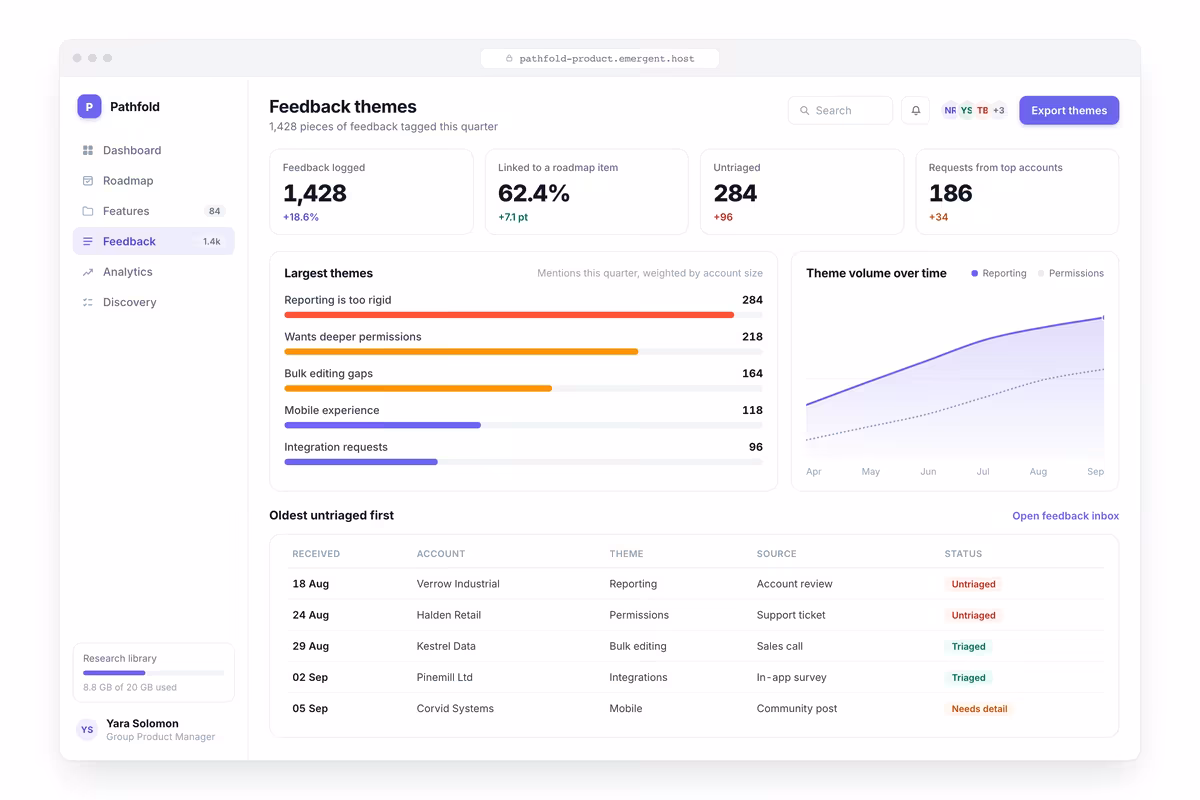Click the lock icon in address bar
This screenshot has width=1200, height=800.
point(509,59)
